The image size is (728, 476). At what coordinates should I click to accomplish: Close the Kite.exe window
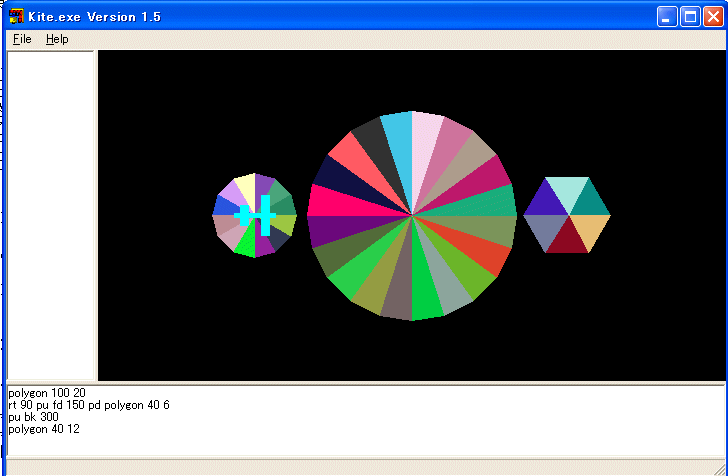pyautogui.click(x=714, y=17)
